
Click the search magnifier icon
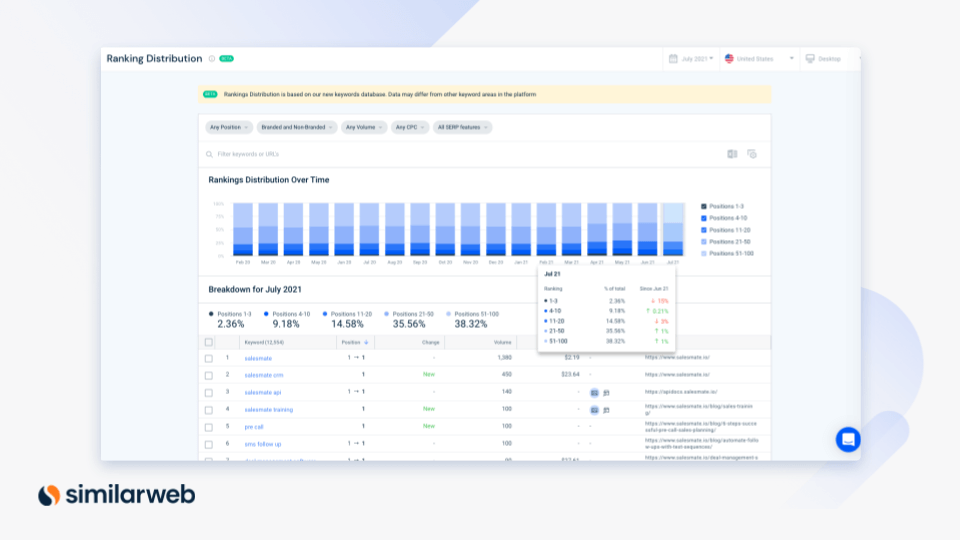pyautogui.click(x=209, y=154)
